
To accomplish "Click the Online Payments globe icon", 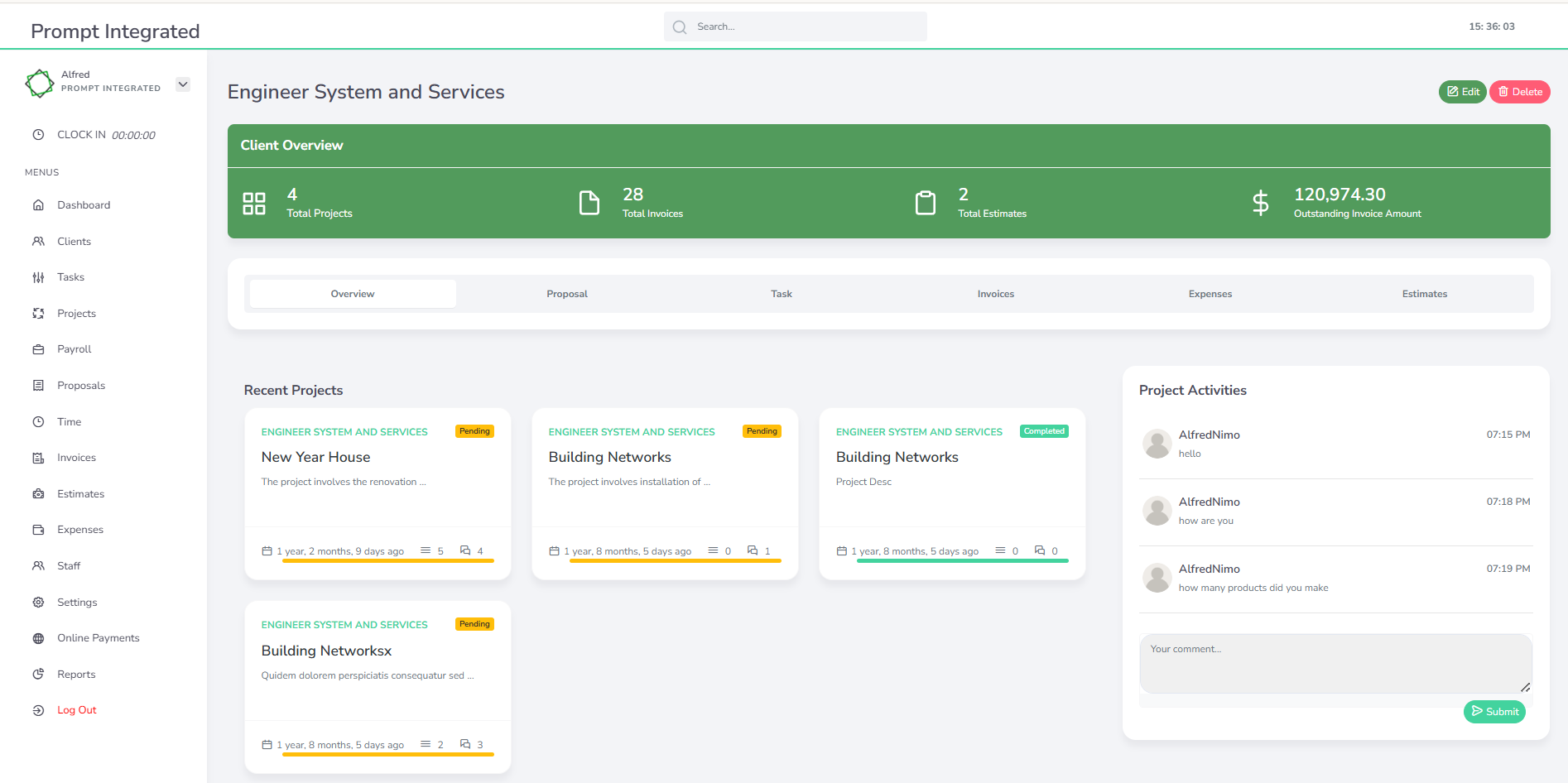I will (x=38, y=638).
